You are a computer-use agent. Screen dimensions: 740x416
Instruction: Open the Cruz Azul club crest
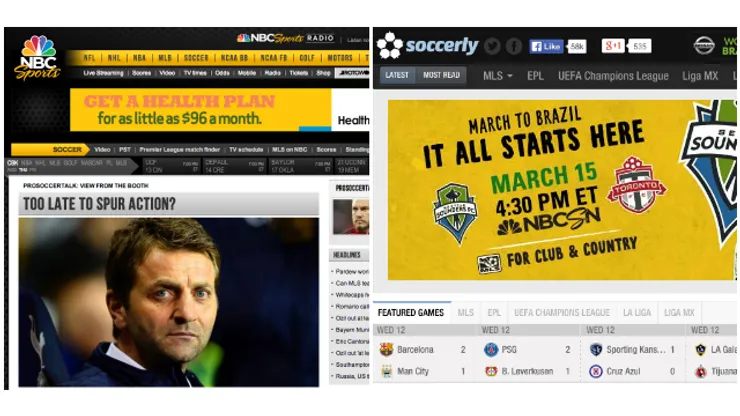(x=596, y=372)
